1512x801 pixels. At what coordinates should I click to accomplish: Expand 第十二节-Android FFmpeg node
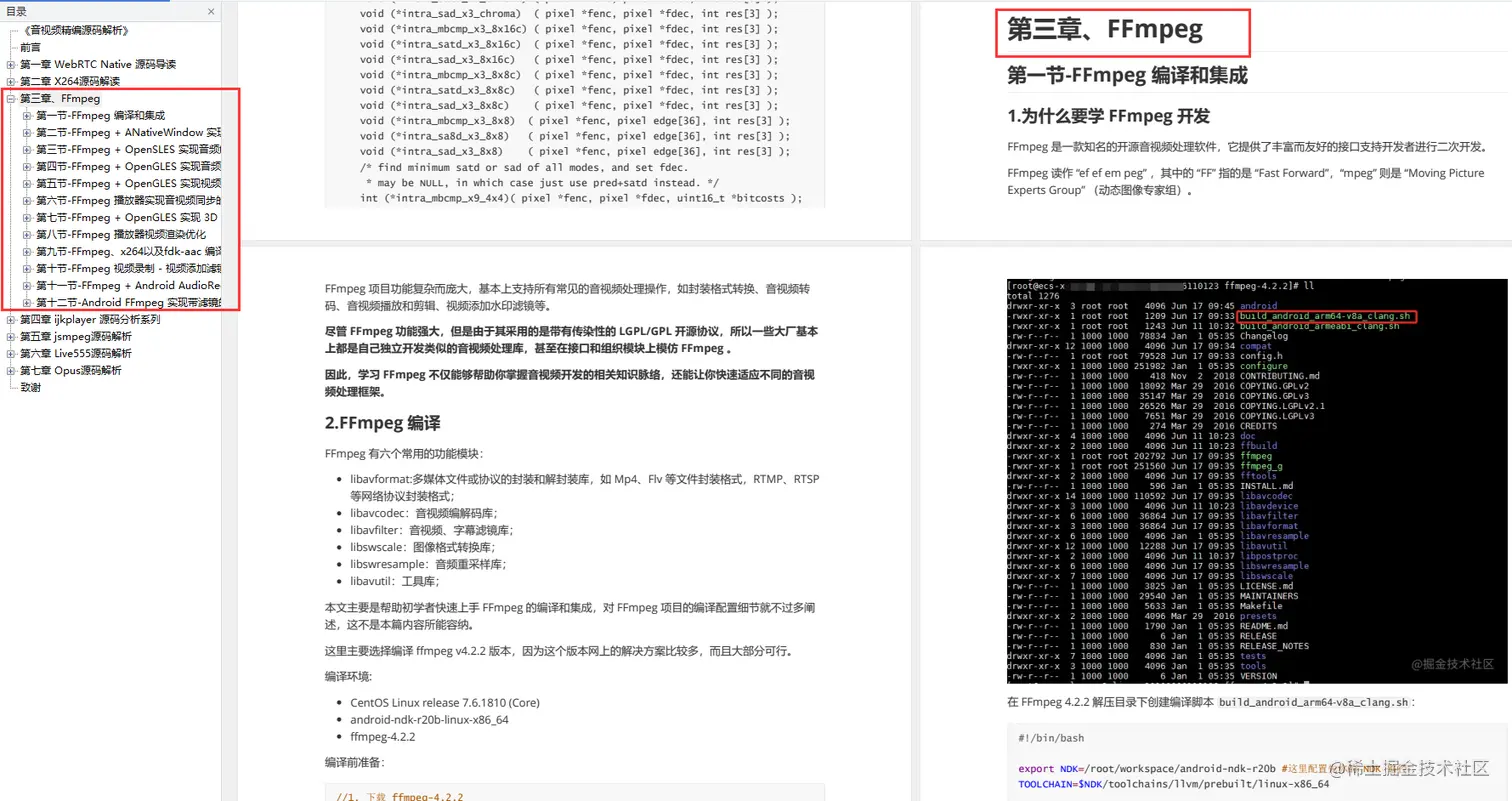(x=27, y=303)
